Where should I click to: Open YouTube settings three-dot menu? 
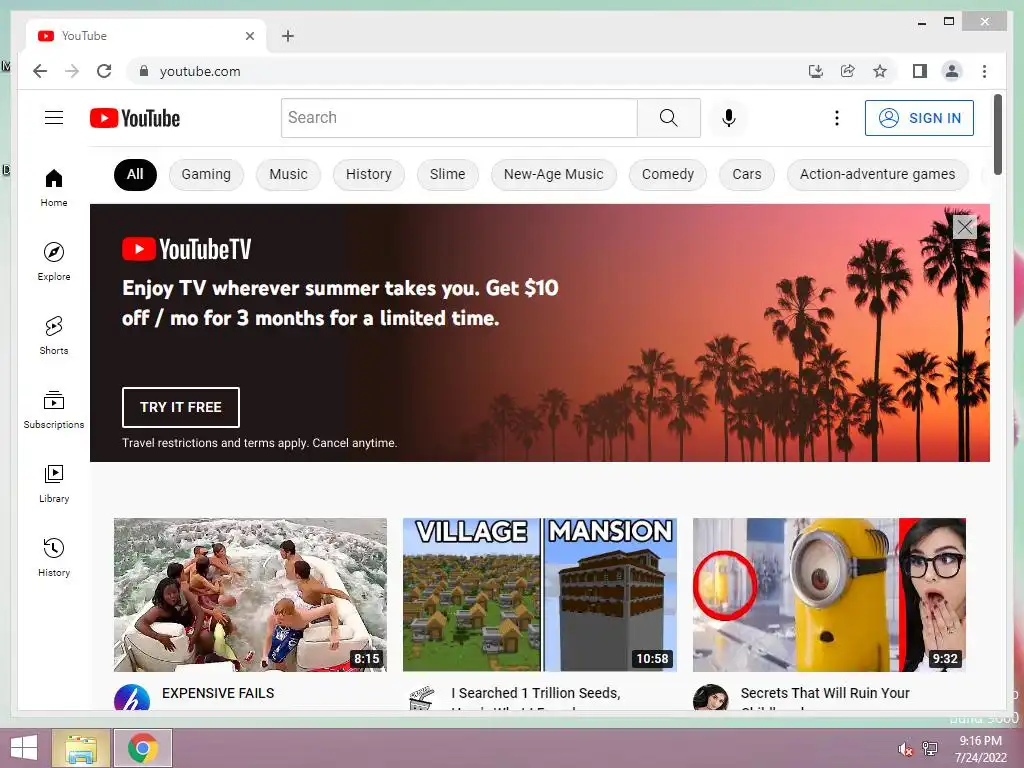click(837, 118)
